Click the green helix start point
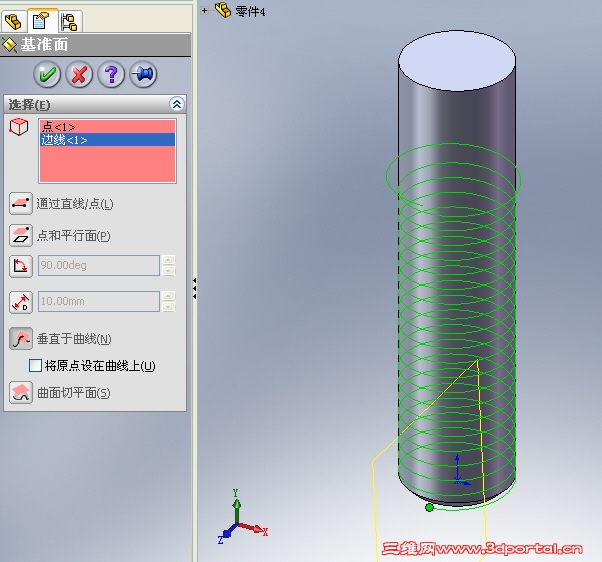602x562 pixels. 429,507
